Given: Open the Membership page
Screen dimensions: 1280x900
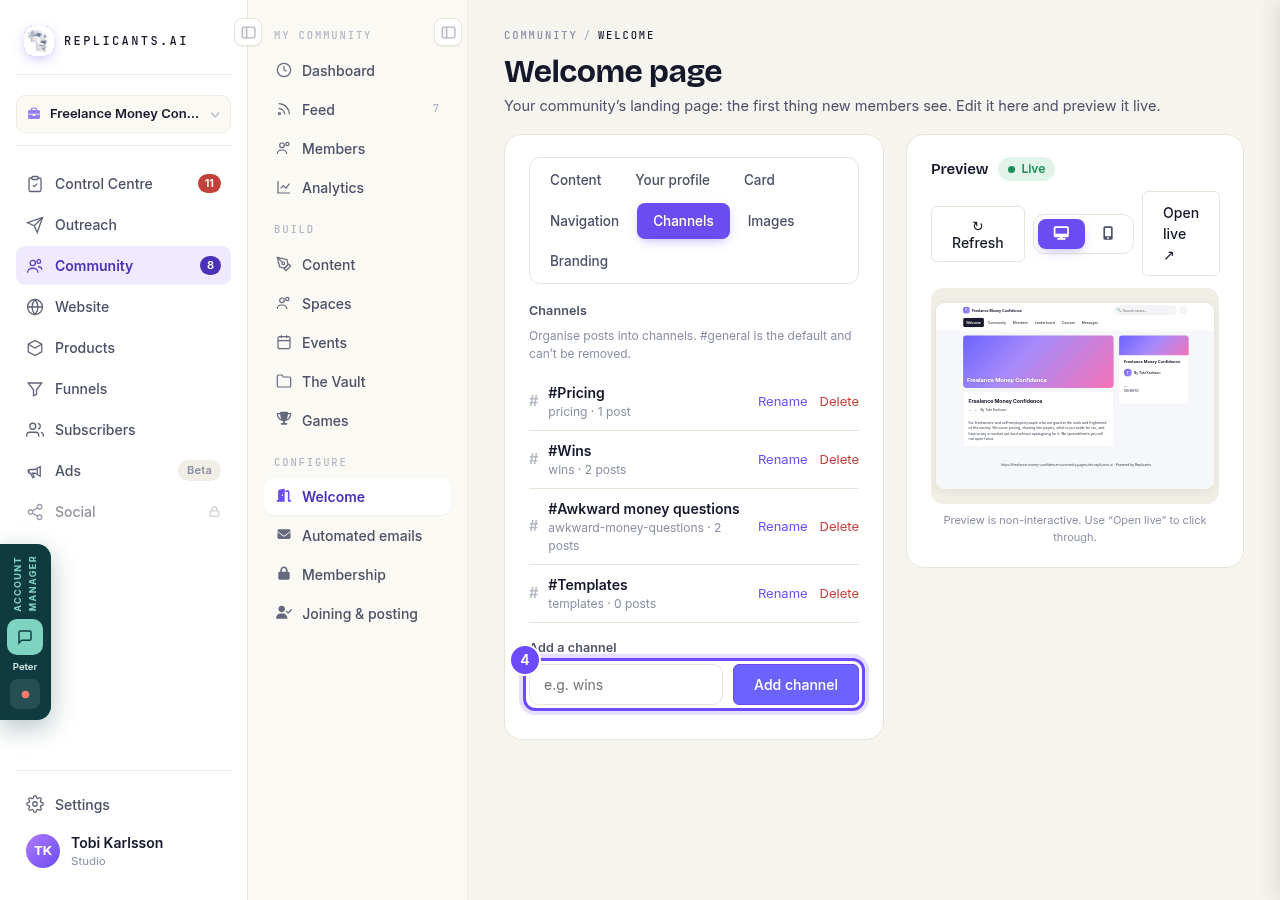Looking at the screenshot, I should 358,575.
